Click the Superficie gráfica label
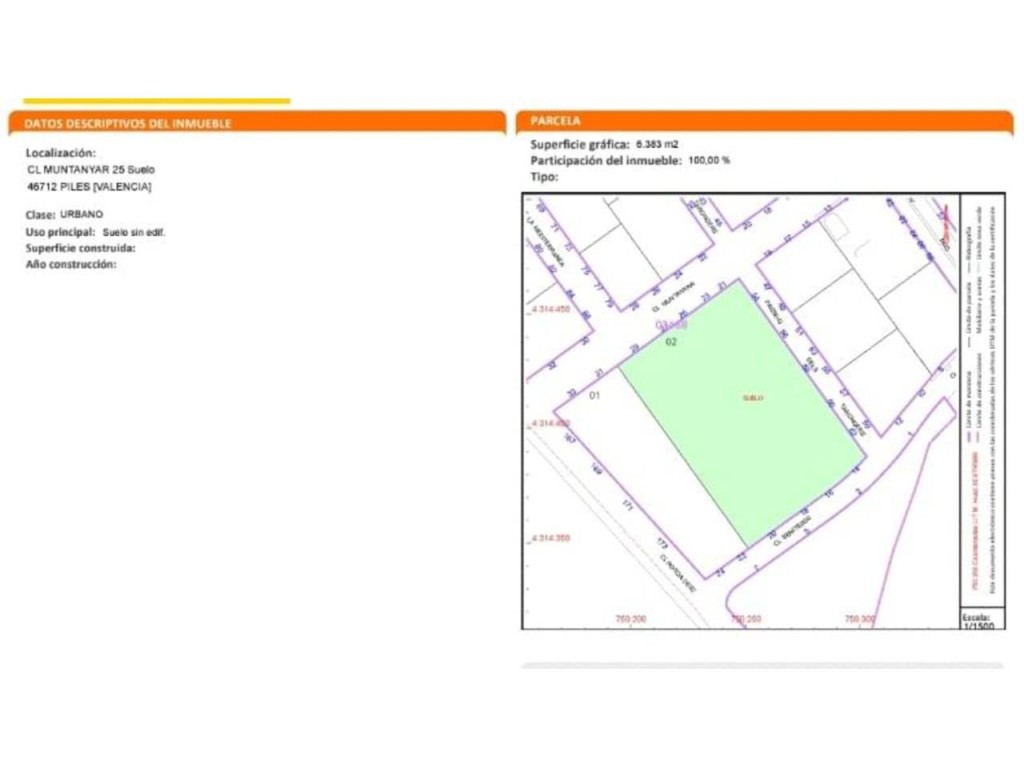1024x768 pixels. (580, 145)
